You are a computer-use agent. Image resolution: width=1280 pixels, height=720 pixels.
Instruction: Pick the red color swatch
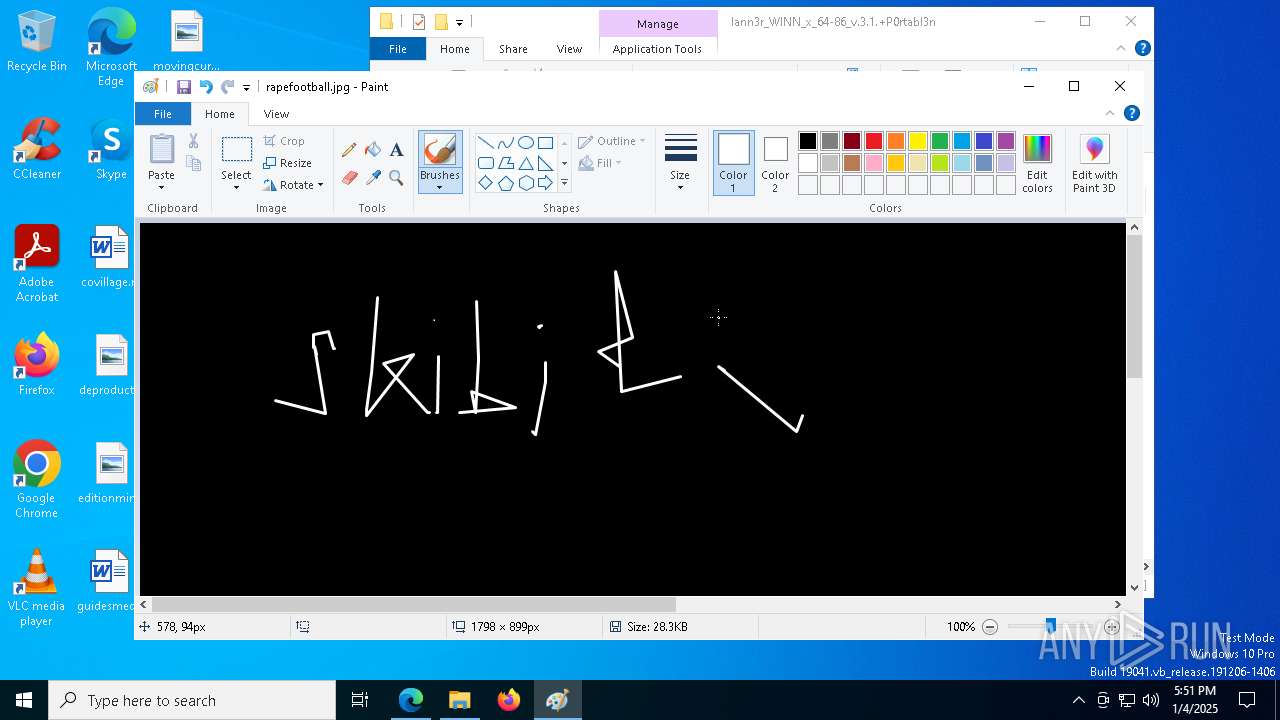pyautogui.click(x=874, y=141)
